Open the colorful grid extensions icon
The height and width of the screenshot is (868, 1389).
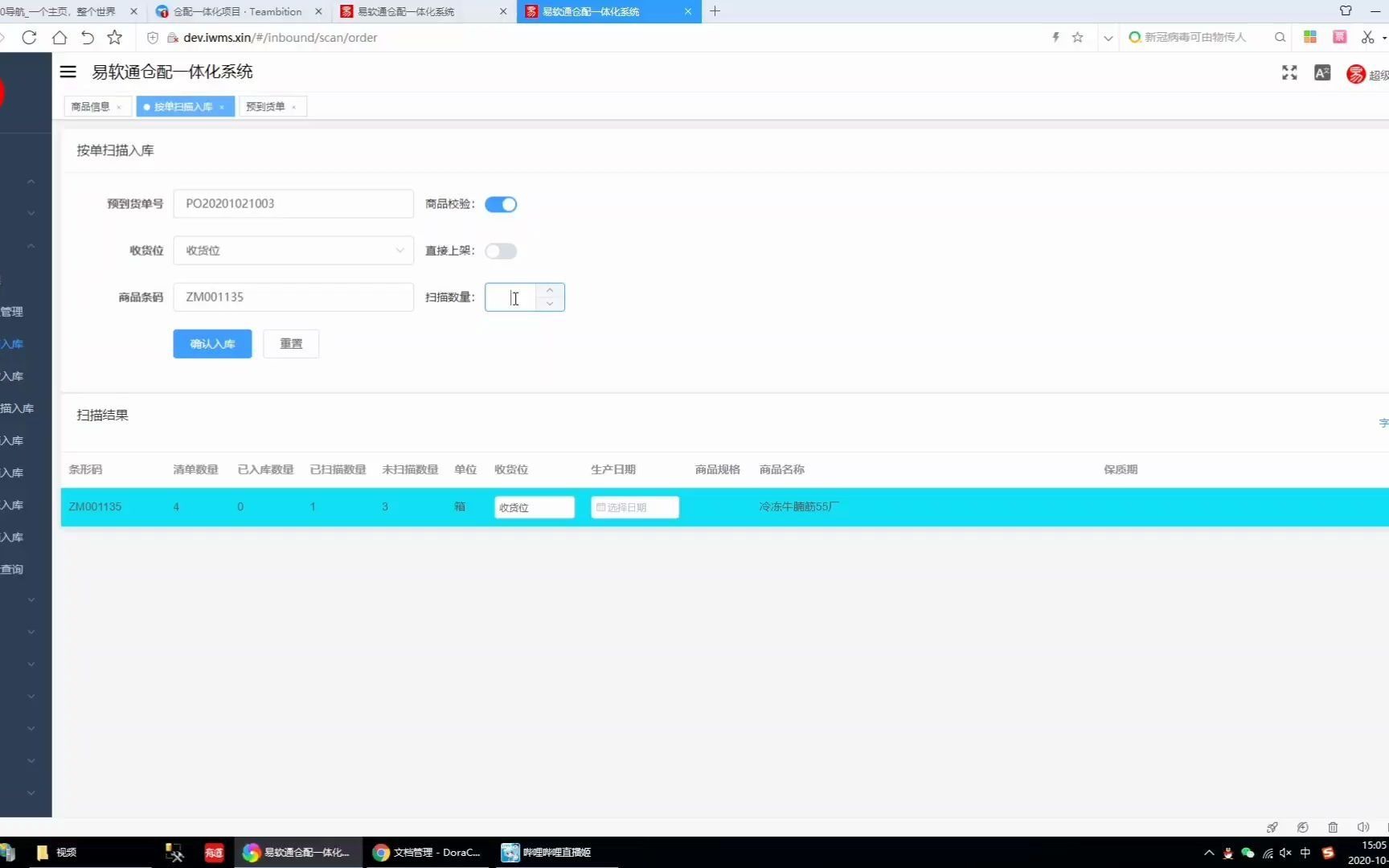(1309, 37)
